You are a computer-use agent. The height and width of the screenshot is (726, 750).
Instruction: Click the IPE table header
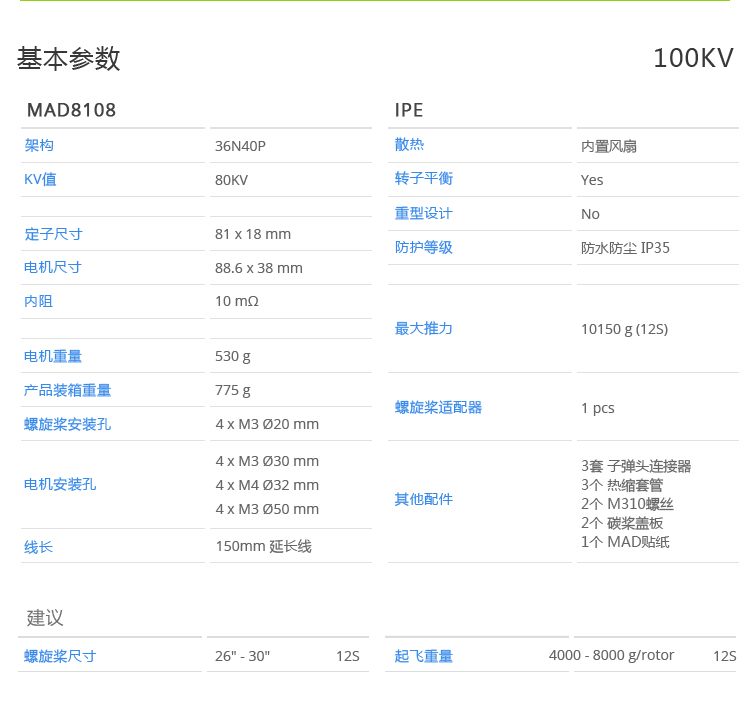coord(409,110)
